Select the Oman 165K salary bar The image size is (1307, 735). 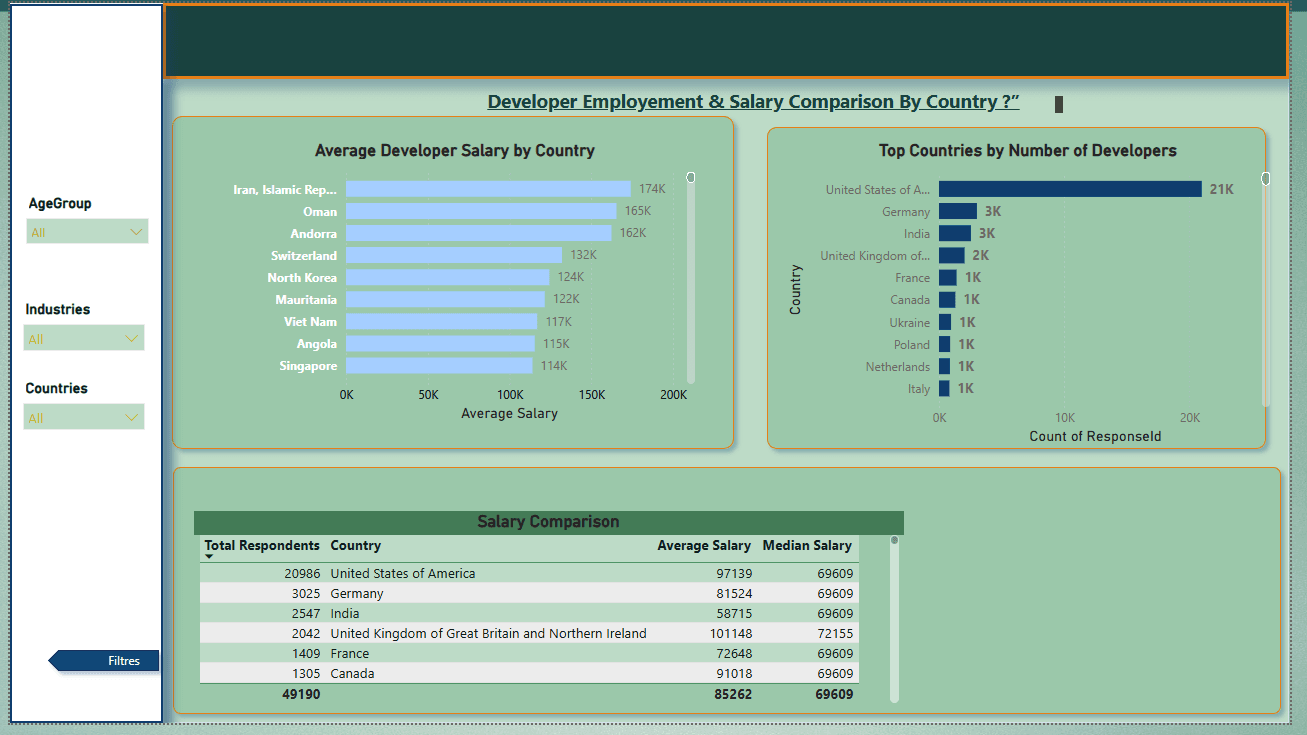click(x=481, y=211)
